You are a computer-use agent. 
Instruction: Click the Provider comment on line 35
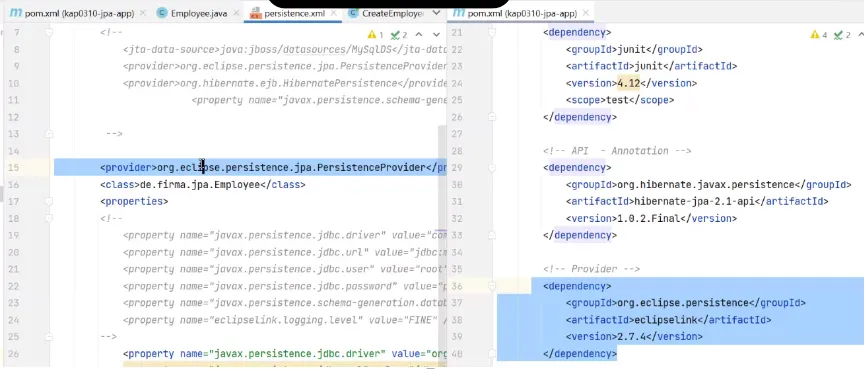(591, 269)
